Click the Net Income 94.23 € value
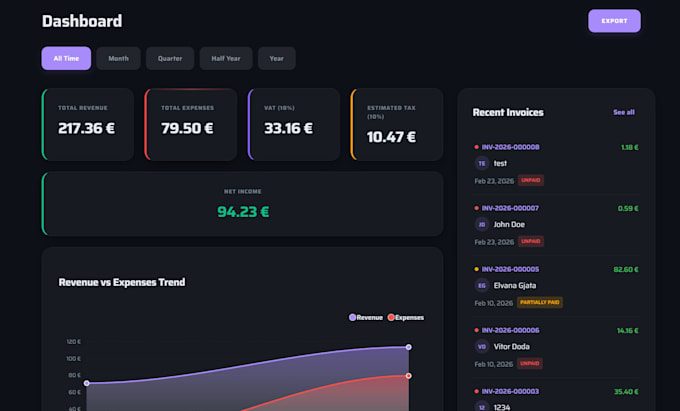This screenshot has width=680, height=411. pyautogui.click(x=243, y=212)
